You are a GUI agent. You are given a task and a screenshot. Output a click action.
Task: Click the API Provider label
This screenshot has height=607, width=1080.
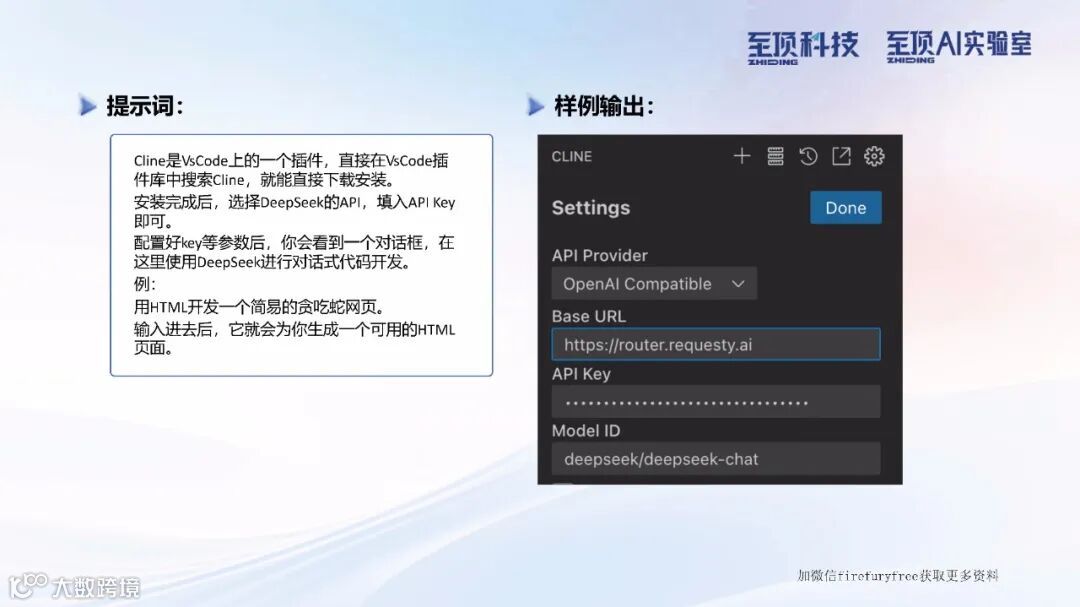pos(600,255)
